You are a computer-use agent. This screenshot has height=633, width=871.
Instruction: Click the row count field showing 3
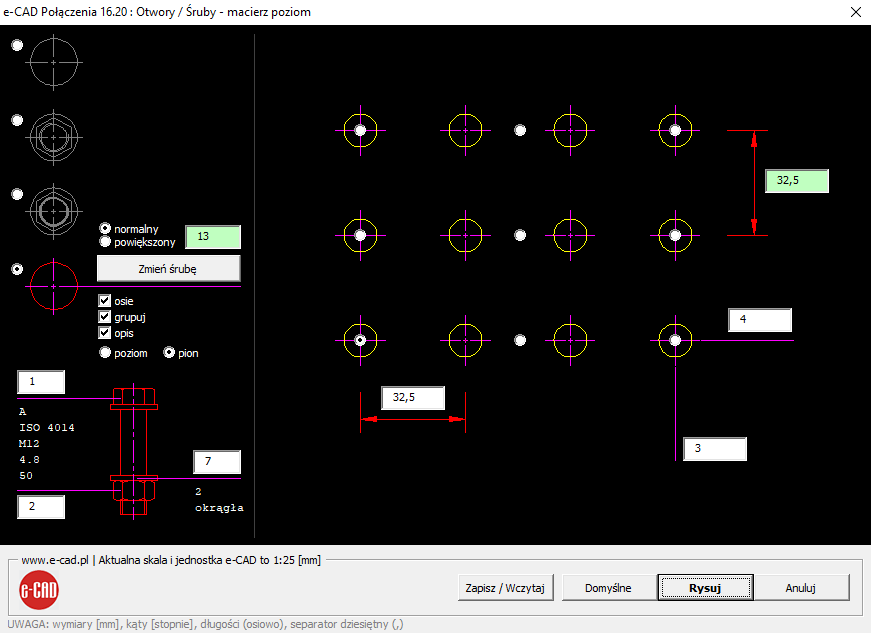pyautogui.click(x=715, y=449)
